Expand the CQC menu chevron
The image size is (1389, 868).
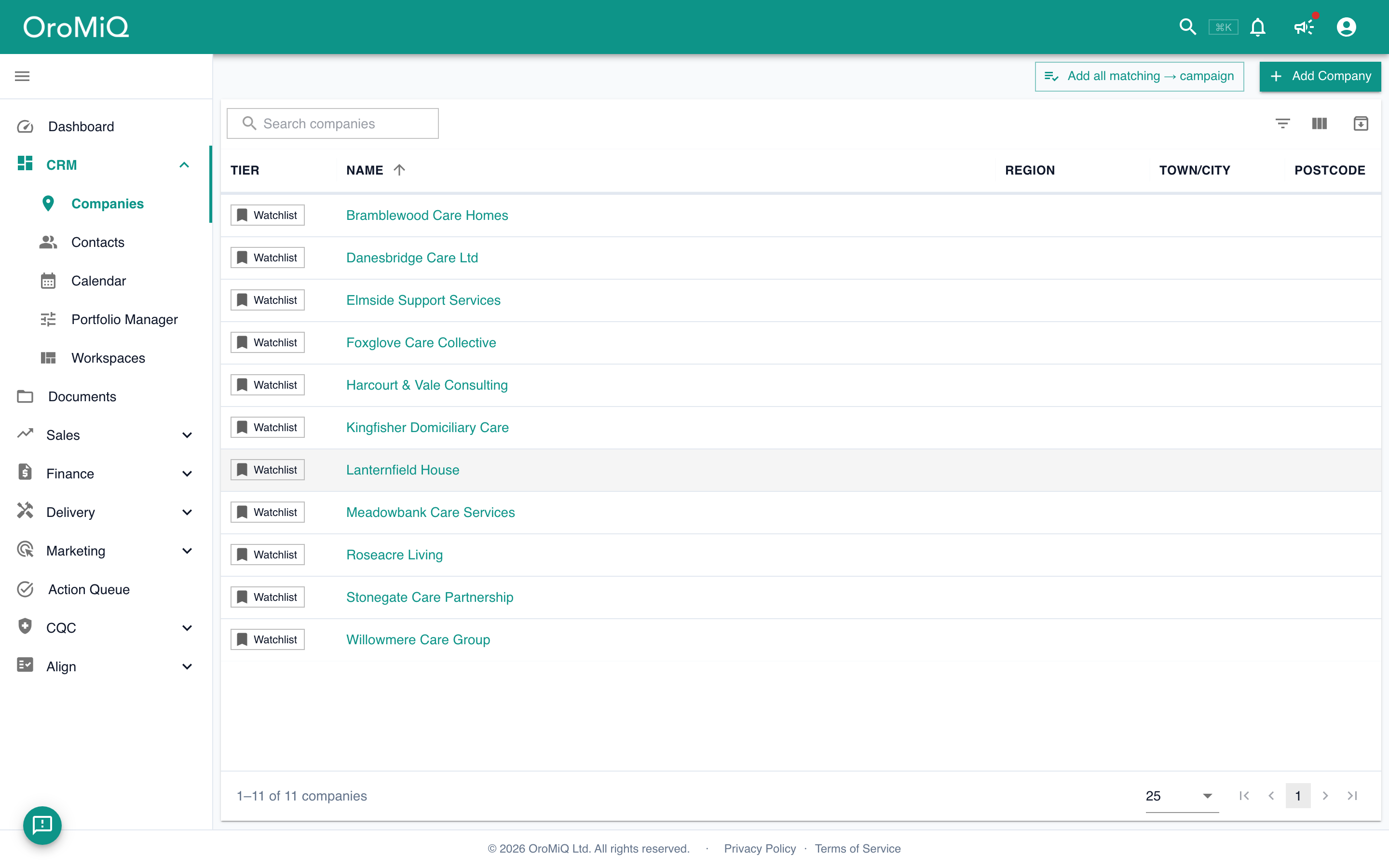(187, 628)
